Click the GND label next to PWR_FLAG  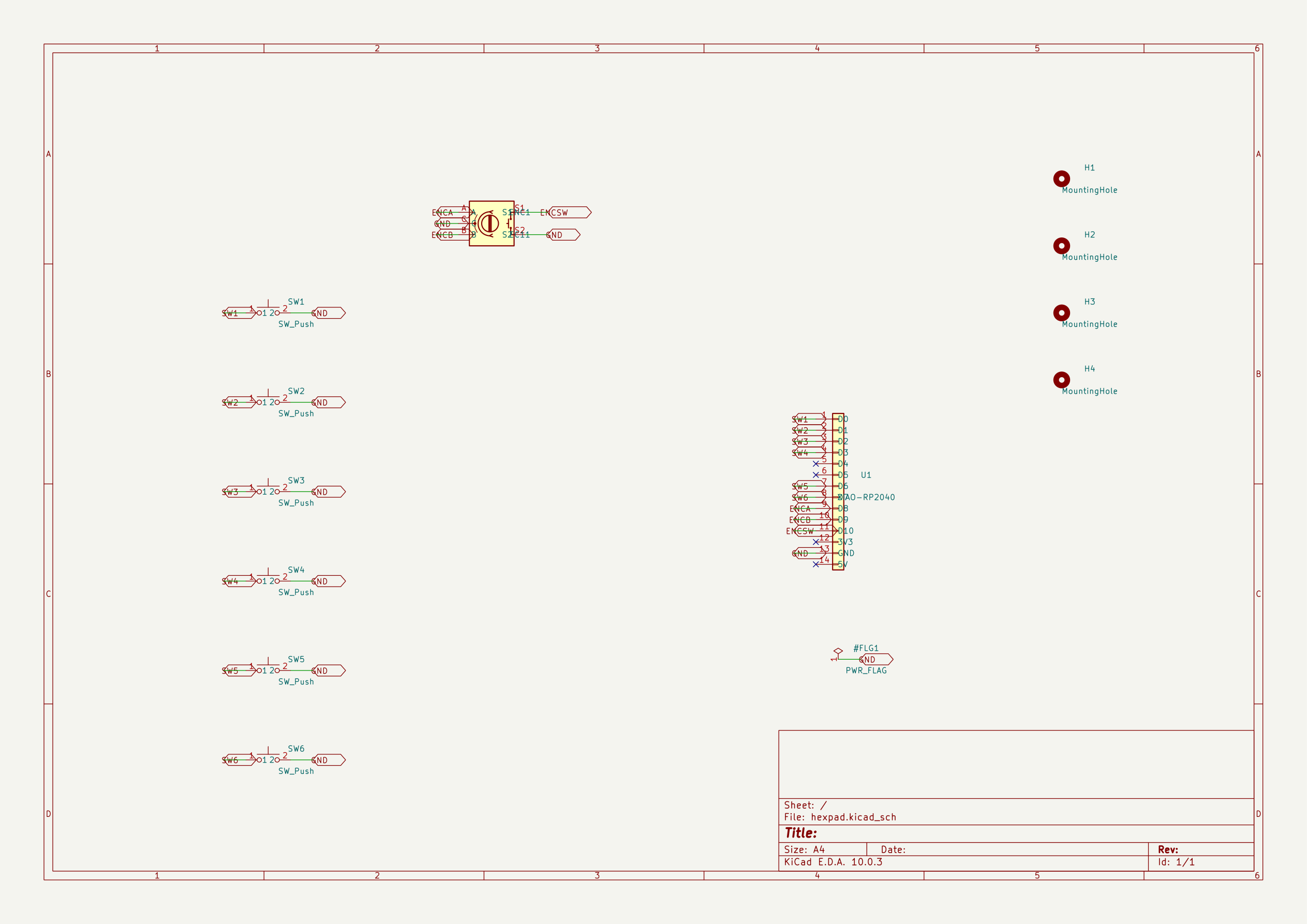876,659
